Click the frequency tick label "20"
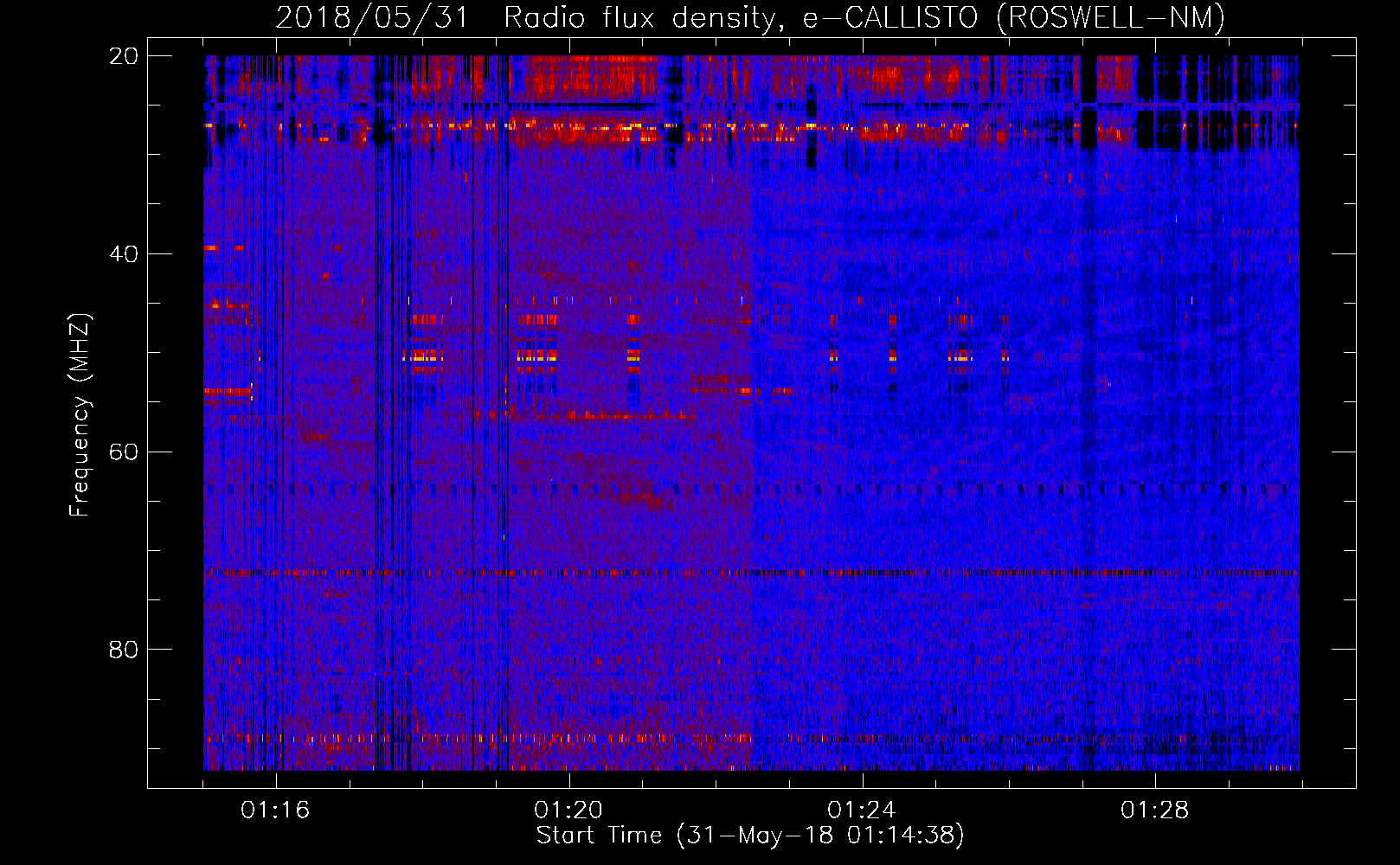The height and width of the screenshot is (865, 1400). pyautogui.click(x=124, y=56)
